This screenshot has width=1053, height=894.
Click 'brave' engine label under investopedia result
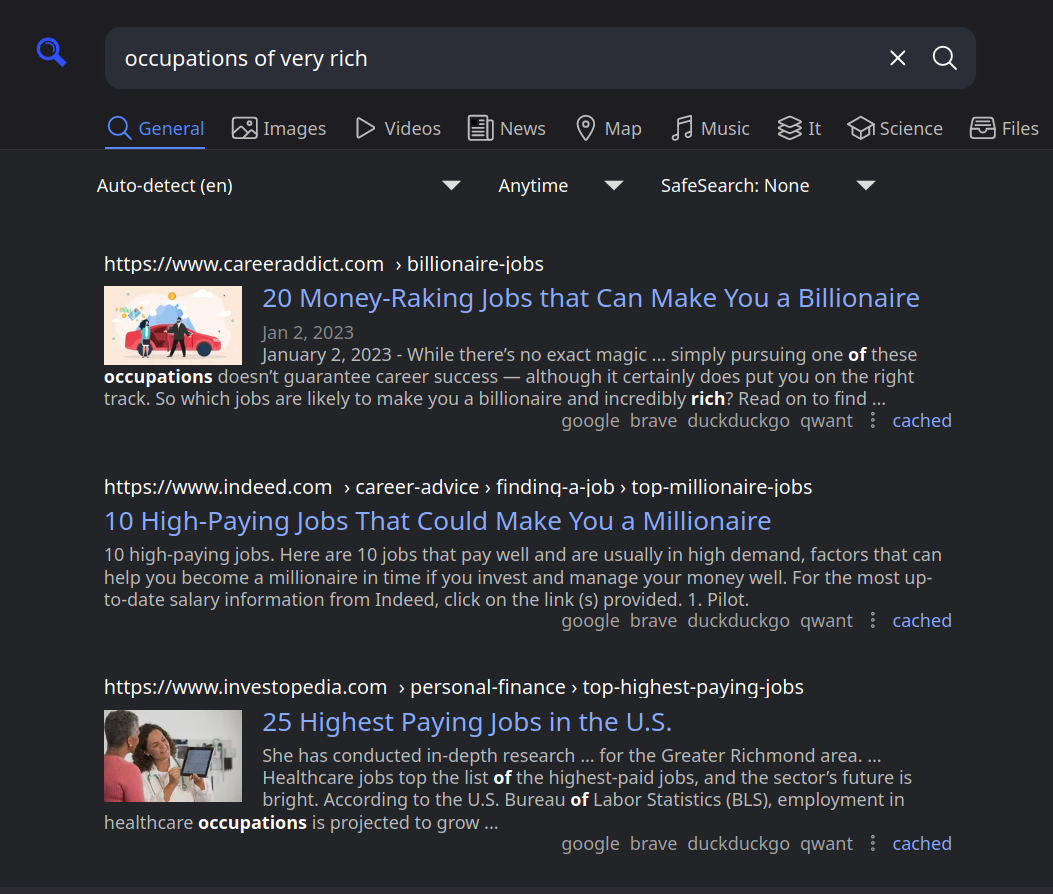[653, 844]
